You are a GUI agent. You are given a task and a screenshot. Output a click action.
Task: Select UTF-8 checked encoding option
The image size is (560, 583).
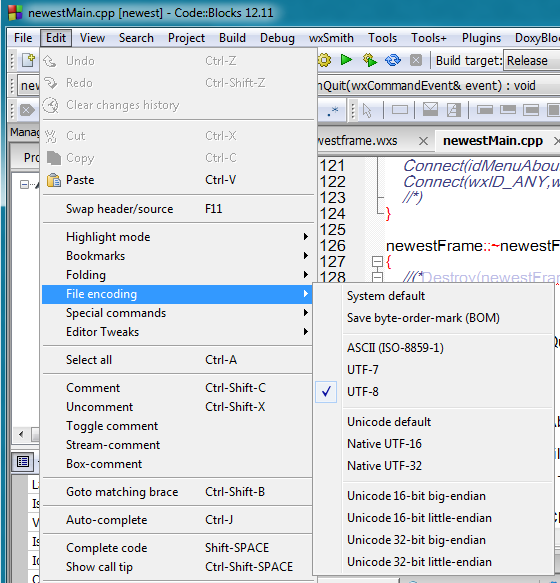[x=433, y=392]
